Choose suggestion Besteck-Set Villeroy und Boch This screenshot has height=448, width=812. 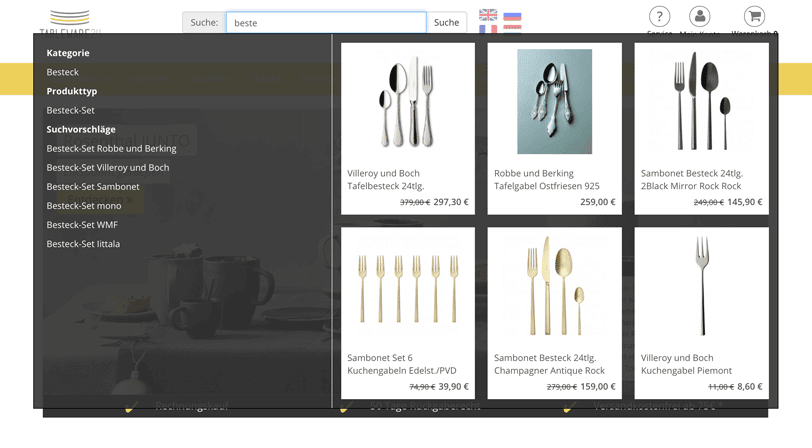coord(108,168)
